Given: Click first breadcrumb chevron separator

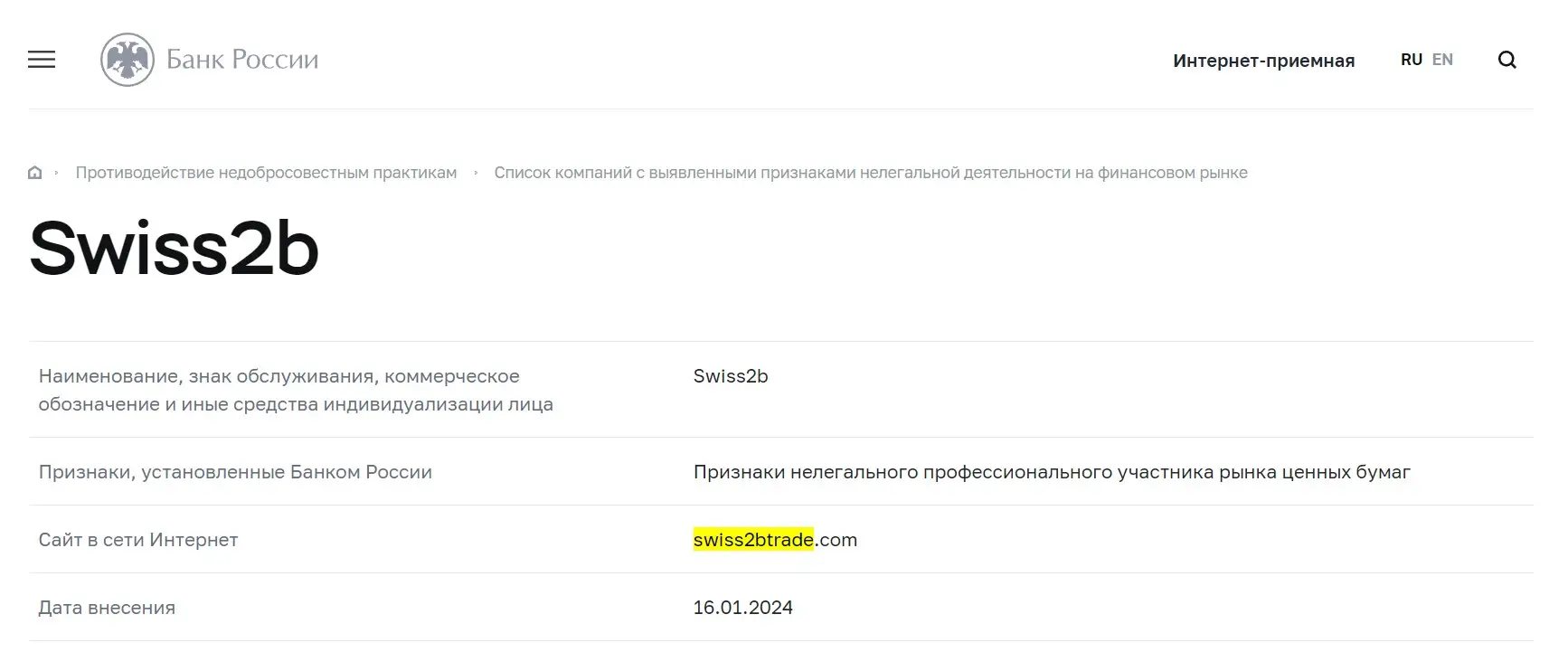Looking at the screenshot, I should (x=56, y=173).
